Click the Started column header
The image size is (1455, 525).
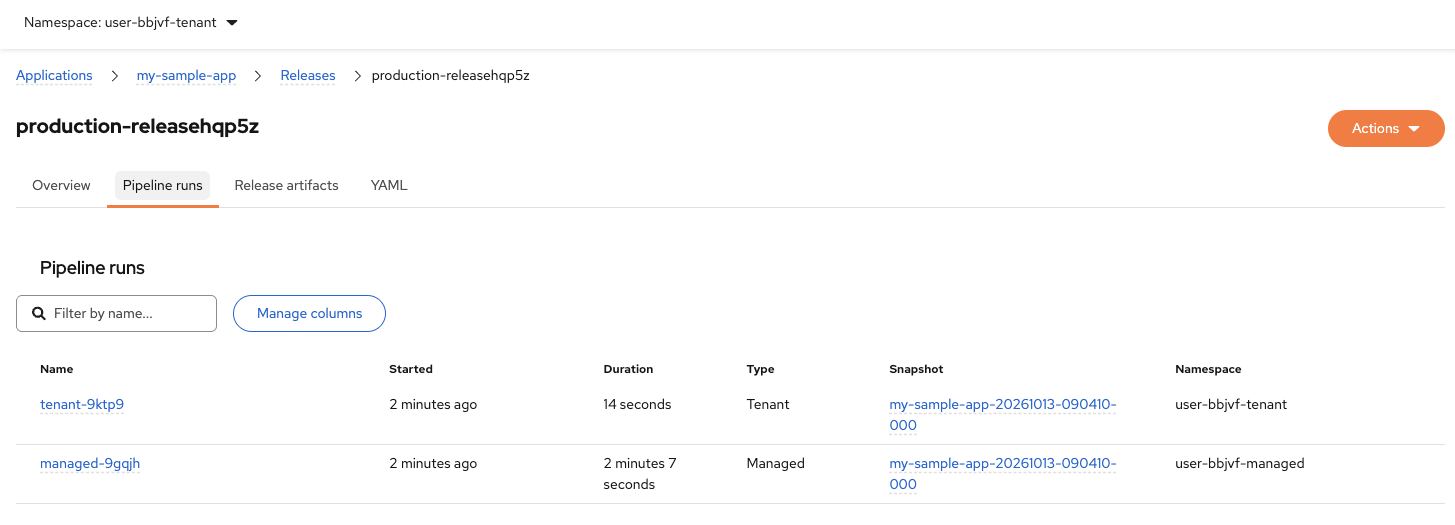pos(411,370)
